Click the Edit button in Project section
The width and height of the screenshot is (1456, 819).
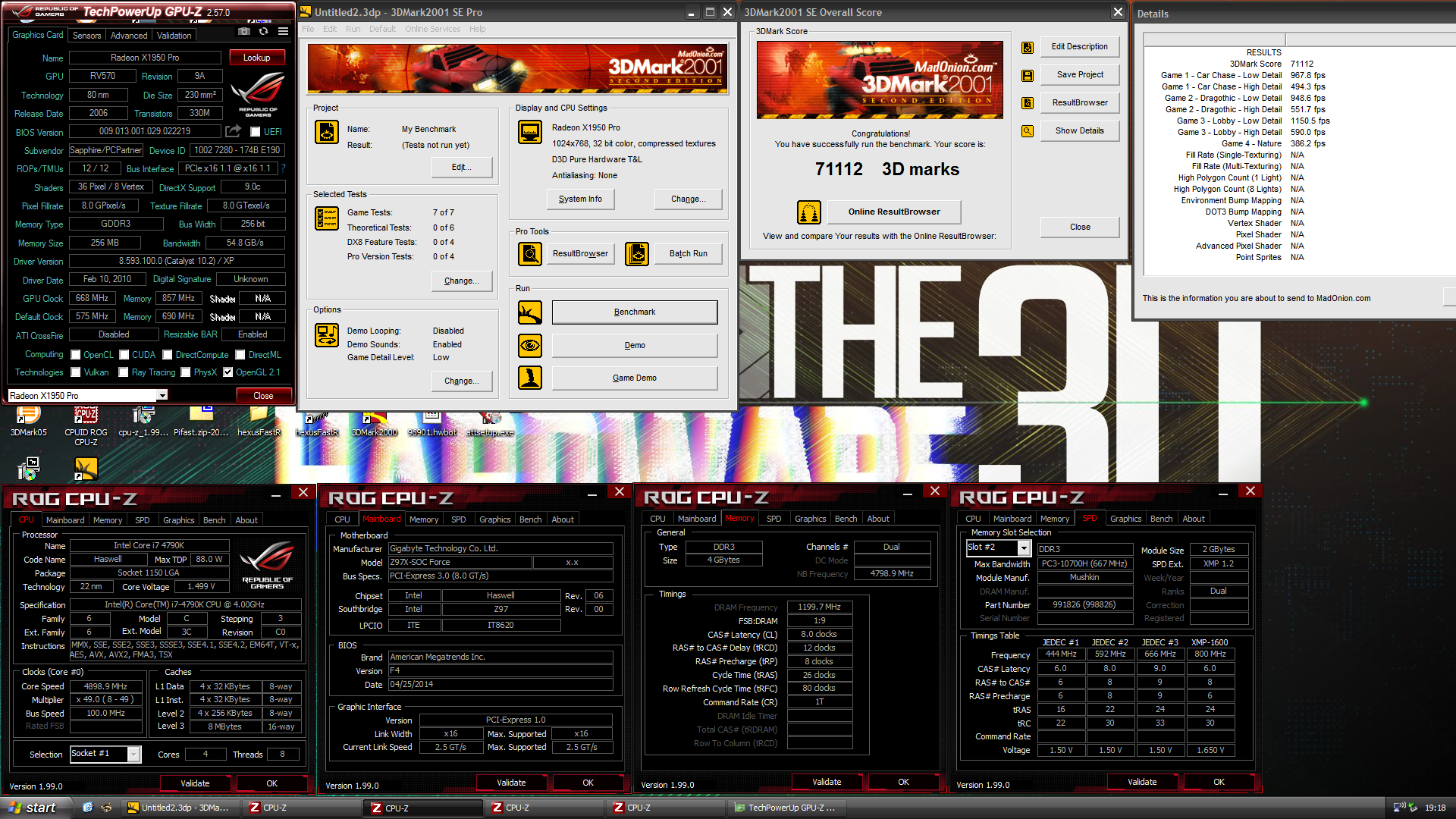462,168
